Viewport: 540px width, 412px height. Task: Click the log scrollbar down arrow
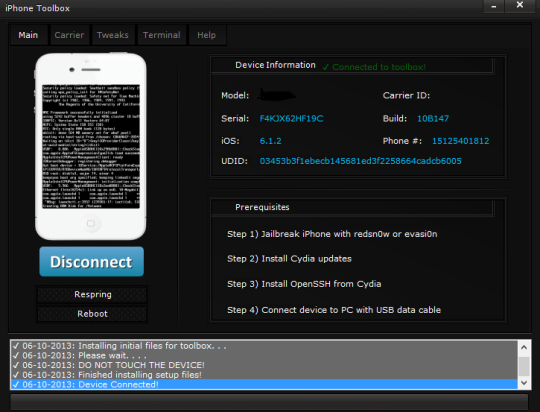coord(524,383)
